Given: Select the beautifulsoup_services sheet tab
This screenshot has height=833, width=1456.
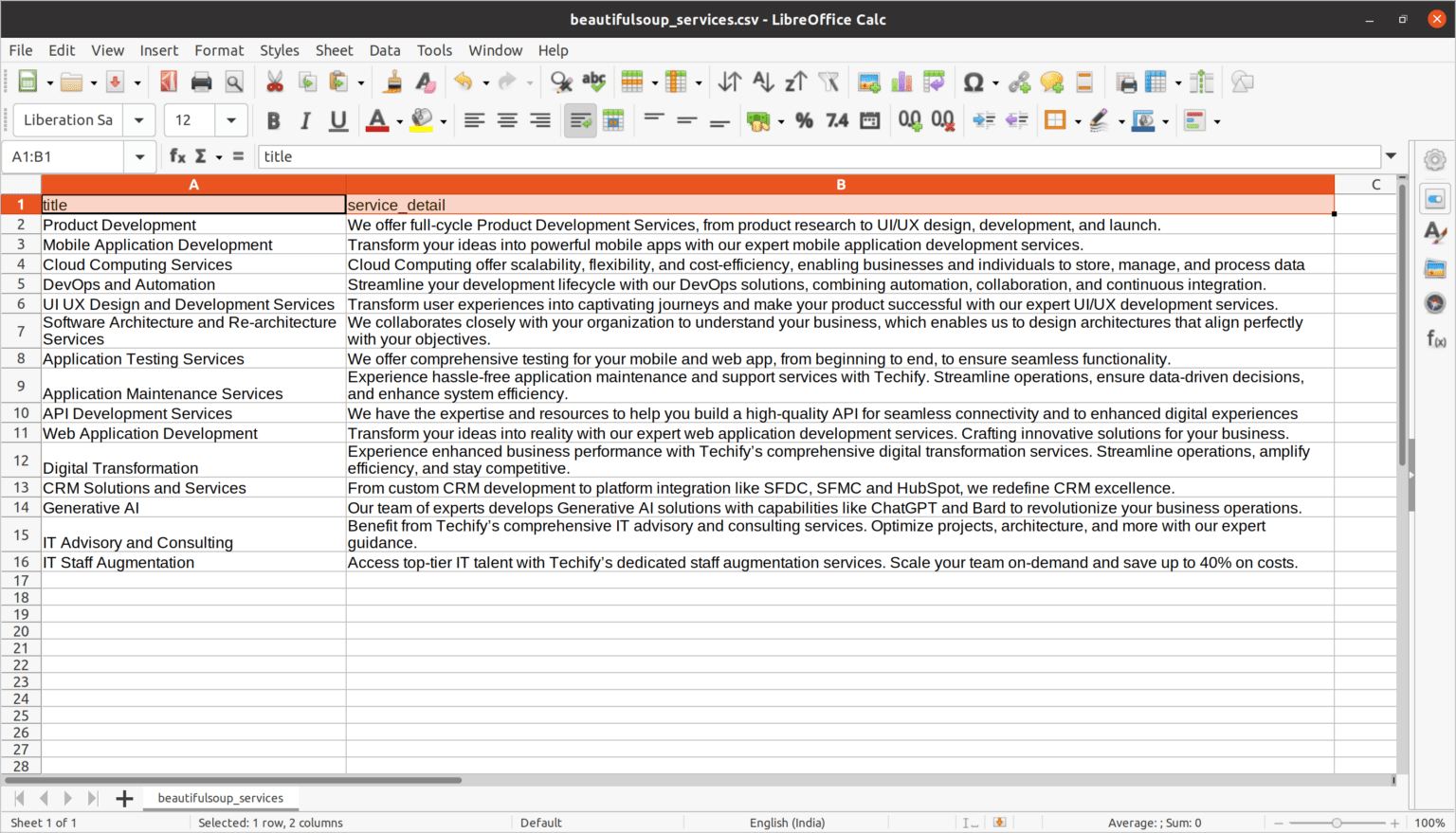Looking at the screenshot, I should coord(220,798).
